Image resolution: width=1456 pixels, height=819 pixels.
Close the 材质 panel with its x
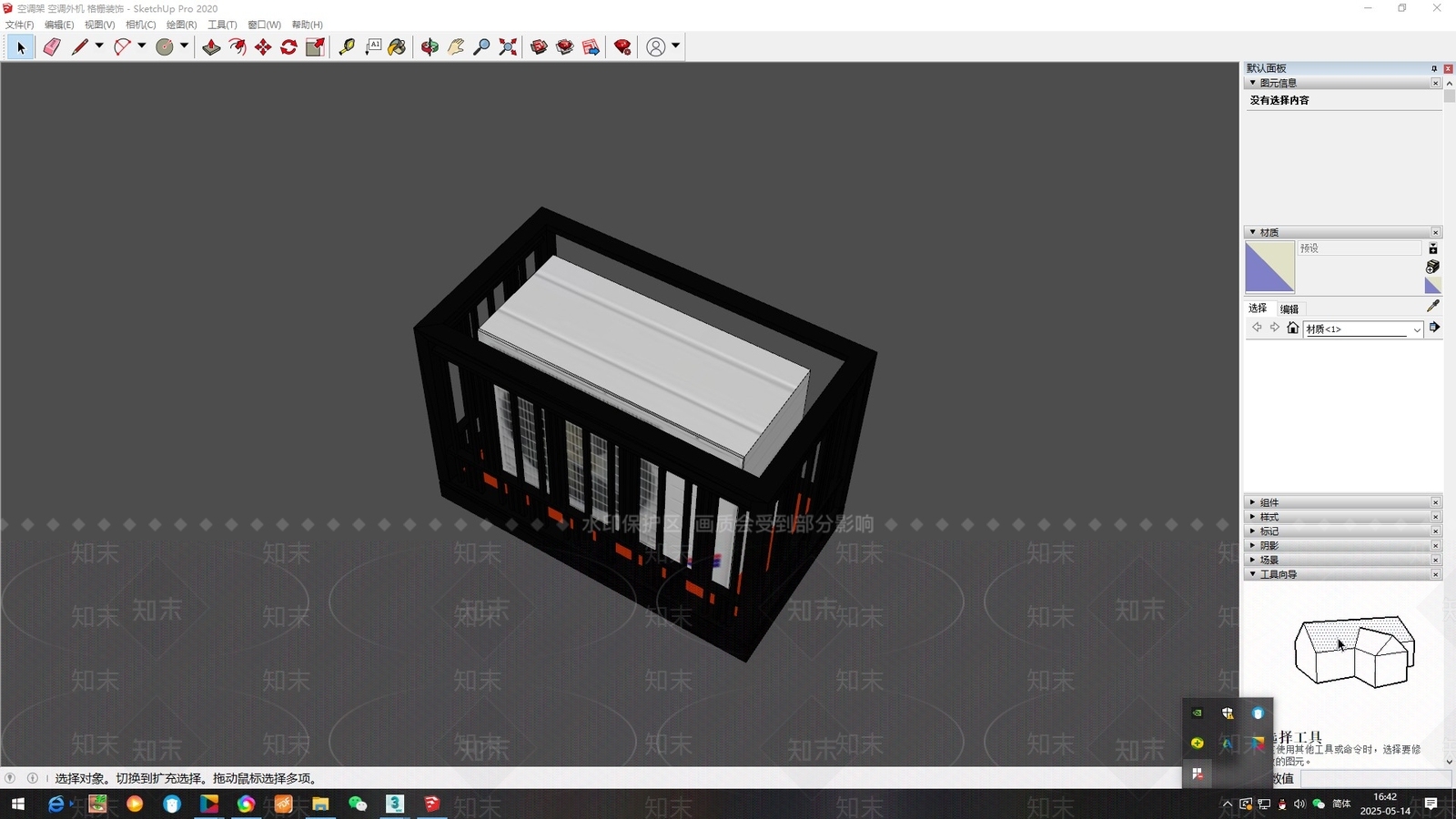[x=1436, y=232]
